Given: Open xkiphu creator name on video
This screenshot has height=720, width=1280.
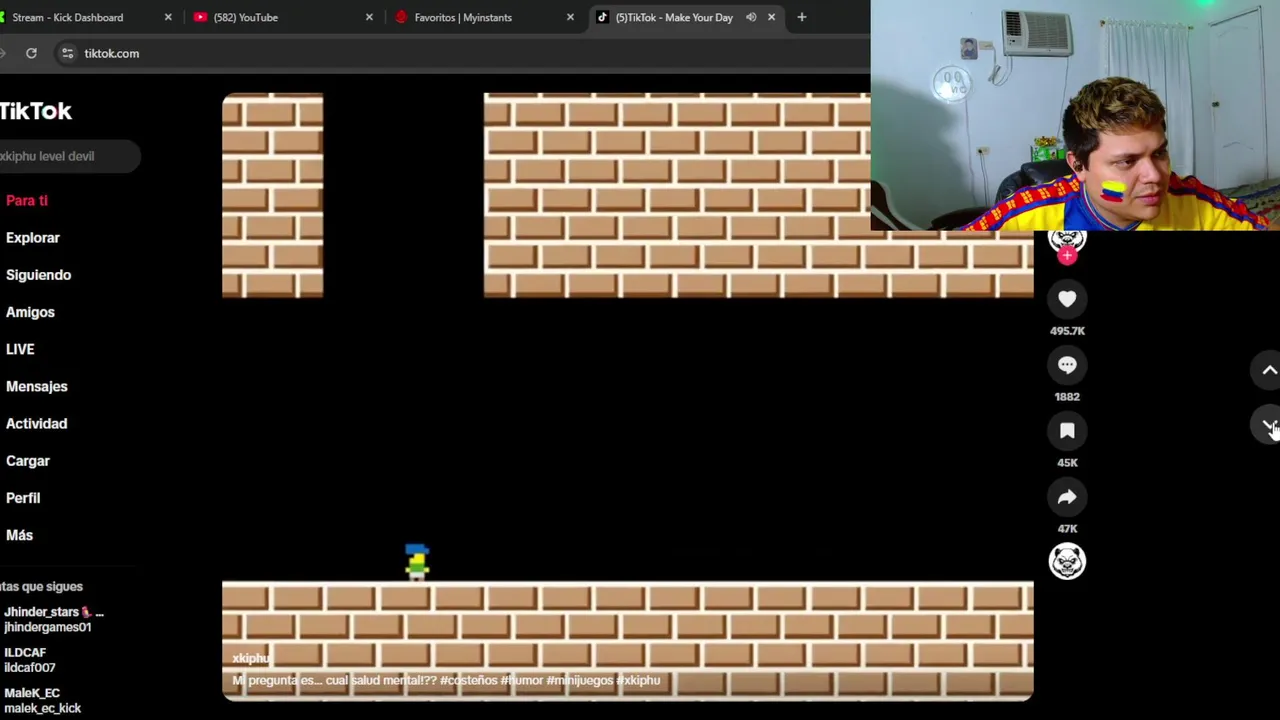Looking at the screenshot, I should 251,658.
